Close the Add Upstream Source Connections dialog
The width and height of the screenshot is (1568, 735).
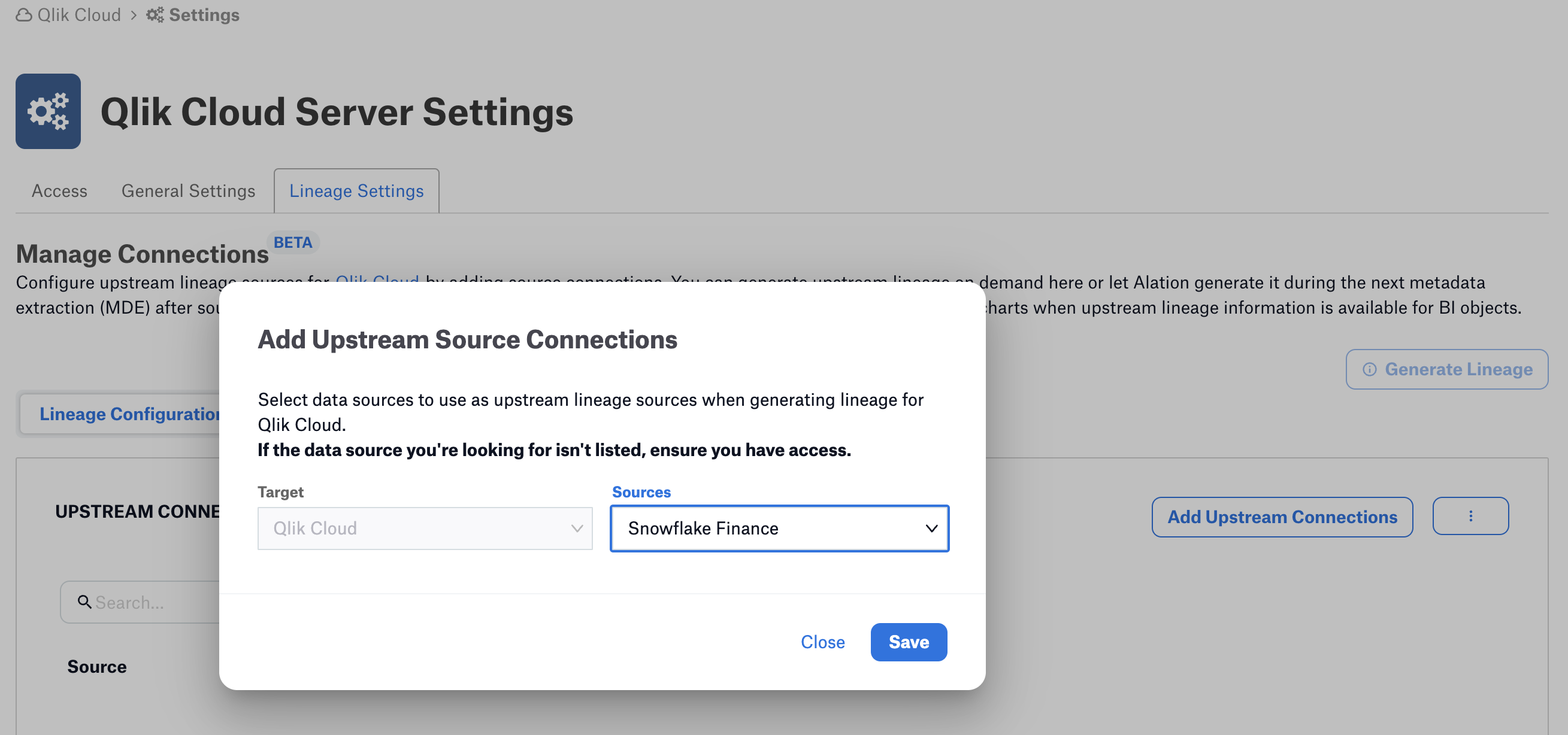tap(822, 642)
